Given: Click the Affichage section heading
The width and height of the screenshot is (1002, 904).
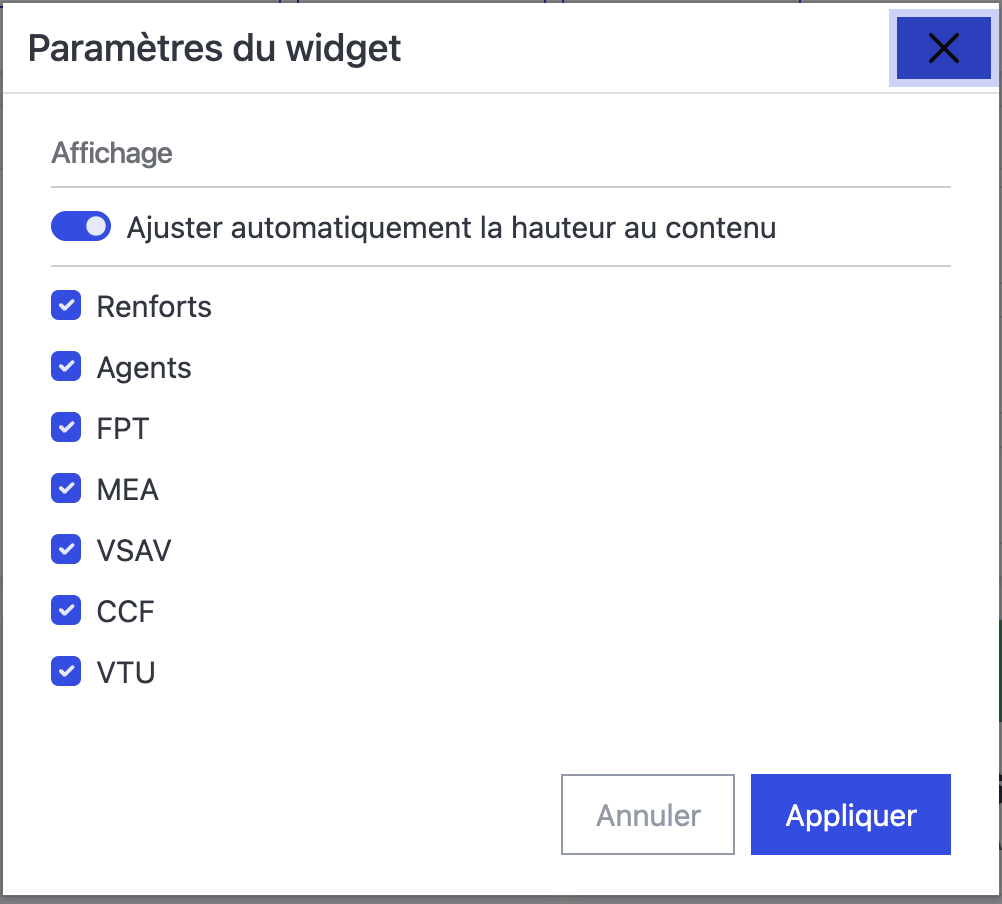Looking at the screenshot, I should [x=112, y=153].
